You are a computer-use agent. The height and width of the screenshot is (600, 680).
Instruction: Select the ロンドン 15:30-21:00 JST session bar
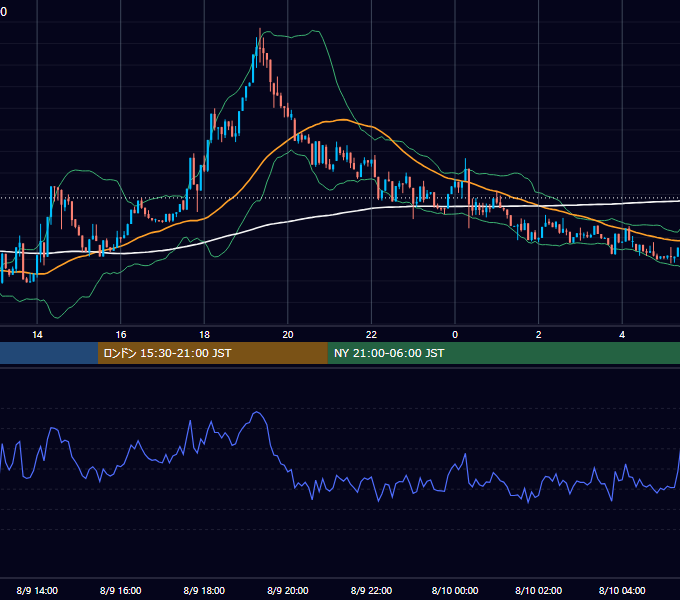212,353
